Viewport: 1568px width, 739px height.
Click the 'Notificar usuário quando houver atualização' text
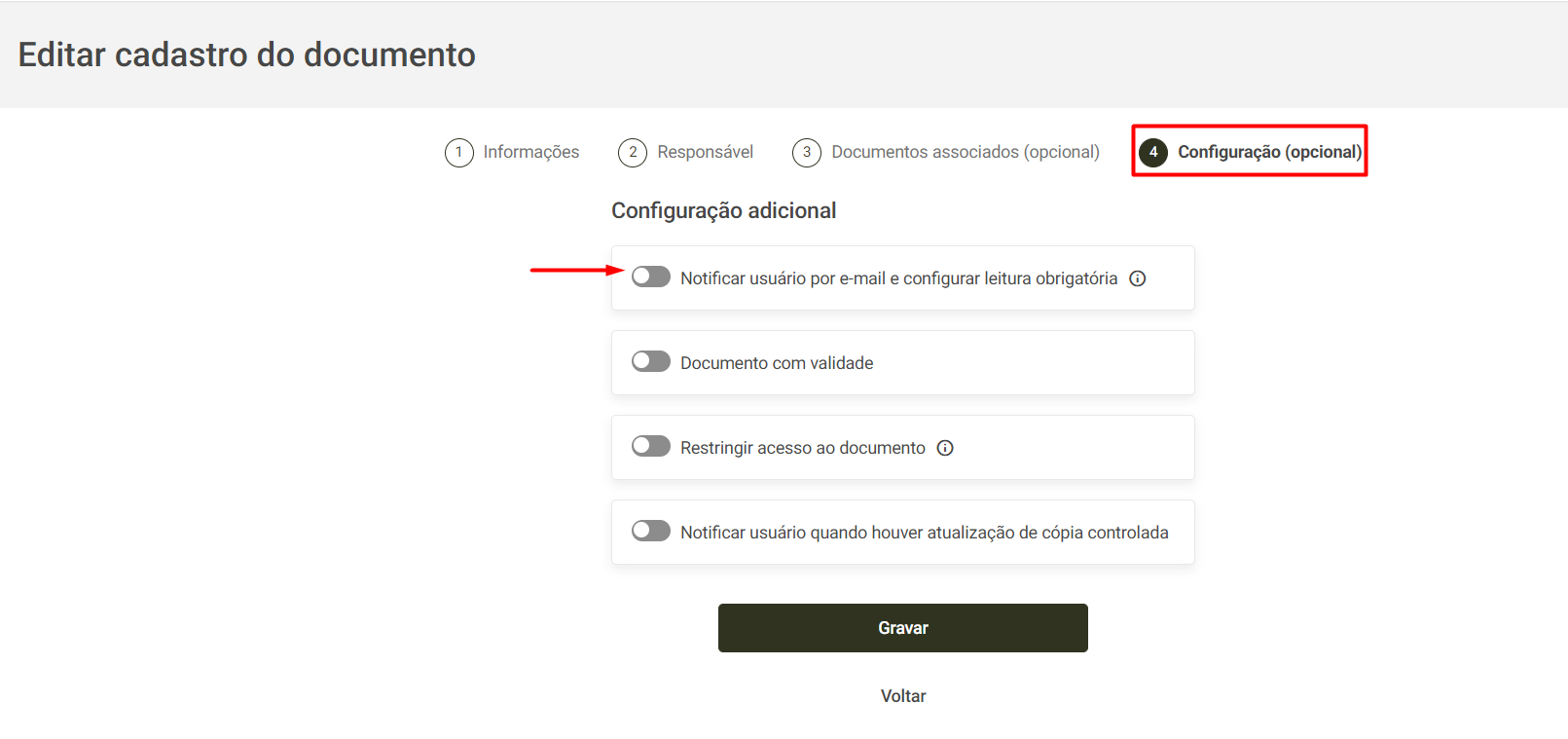click(848, 533)
